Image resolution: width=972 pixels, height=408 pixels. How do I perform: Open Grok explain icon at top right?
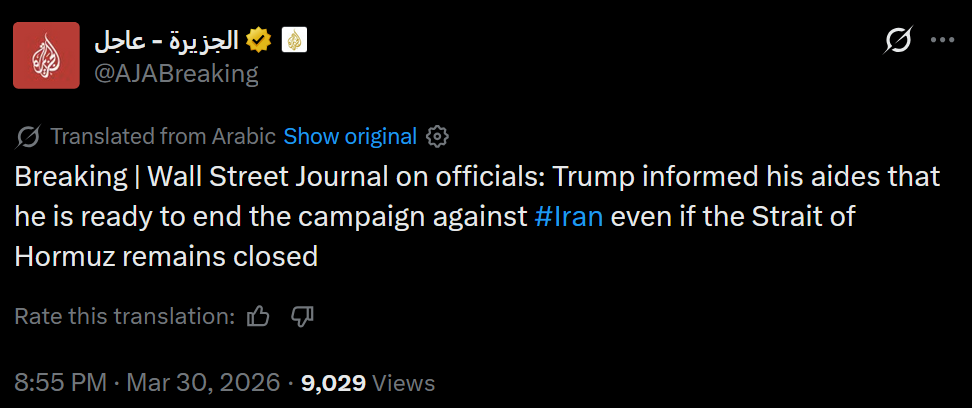click(898, 40)
